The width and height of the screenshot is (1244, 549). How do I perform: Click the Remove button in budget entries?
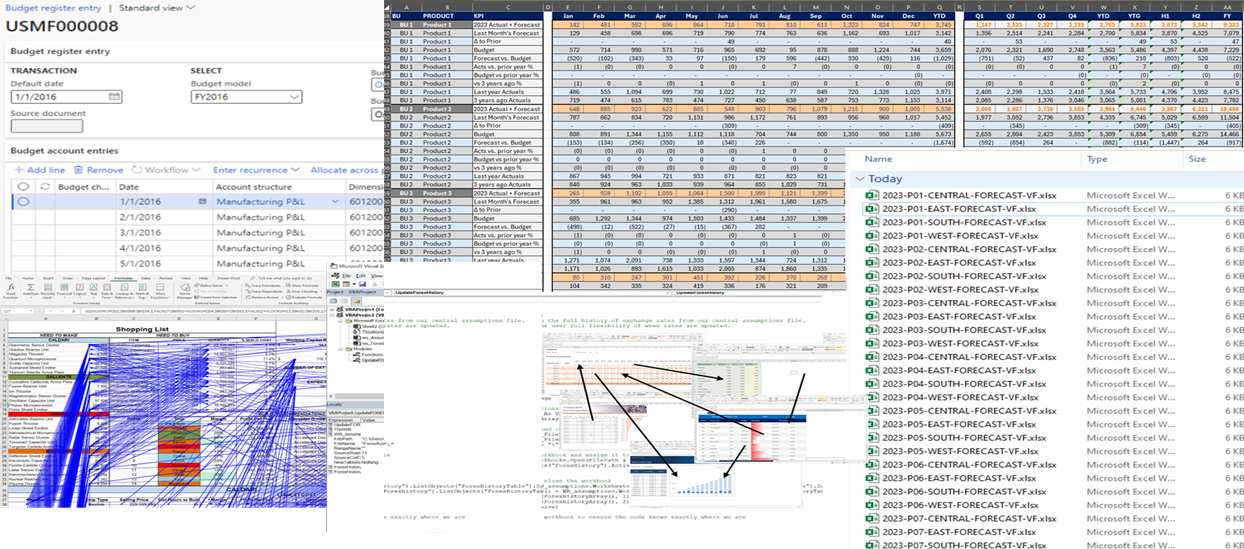[99, 170]
